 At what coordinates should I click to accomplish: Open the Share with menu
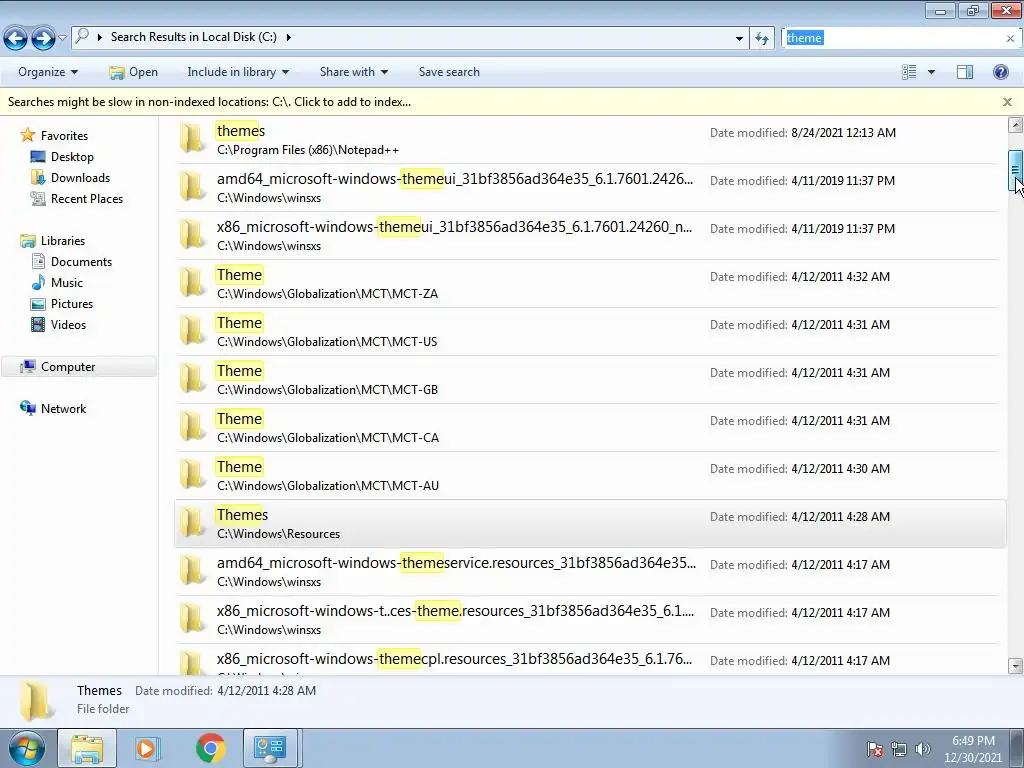(353, 72)
